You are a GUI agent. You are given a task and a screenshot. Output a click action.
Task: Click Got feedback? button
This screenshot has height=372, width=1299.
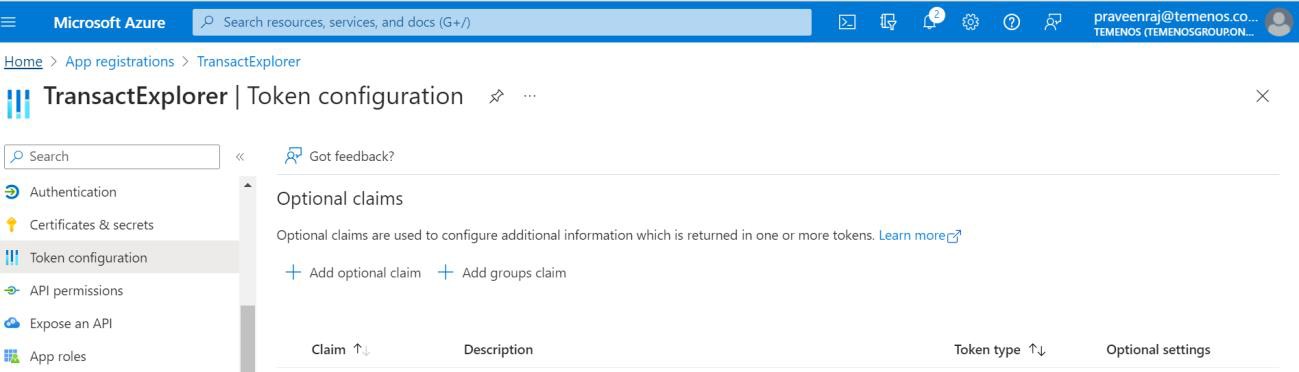(x=340, y=156)
